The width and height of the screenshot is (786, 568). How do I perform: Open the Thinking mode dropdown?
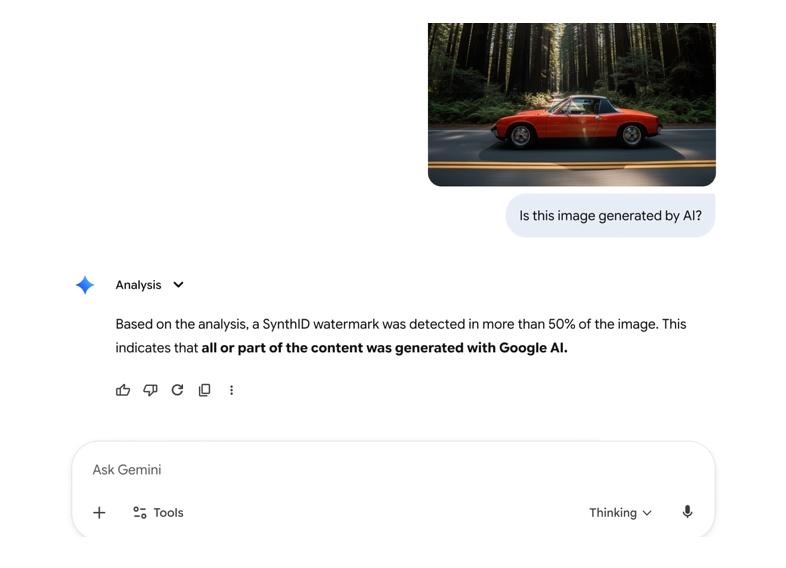coord(613,513)
